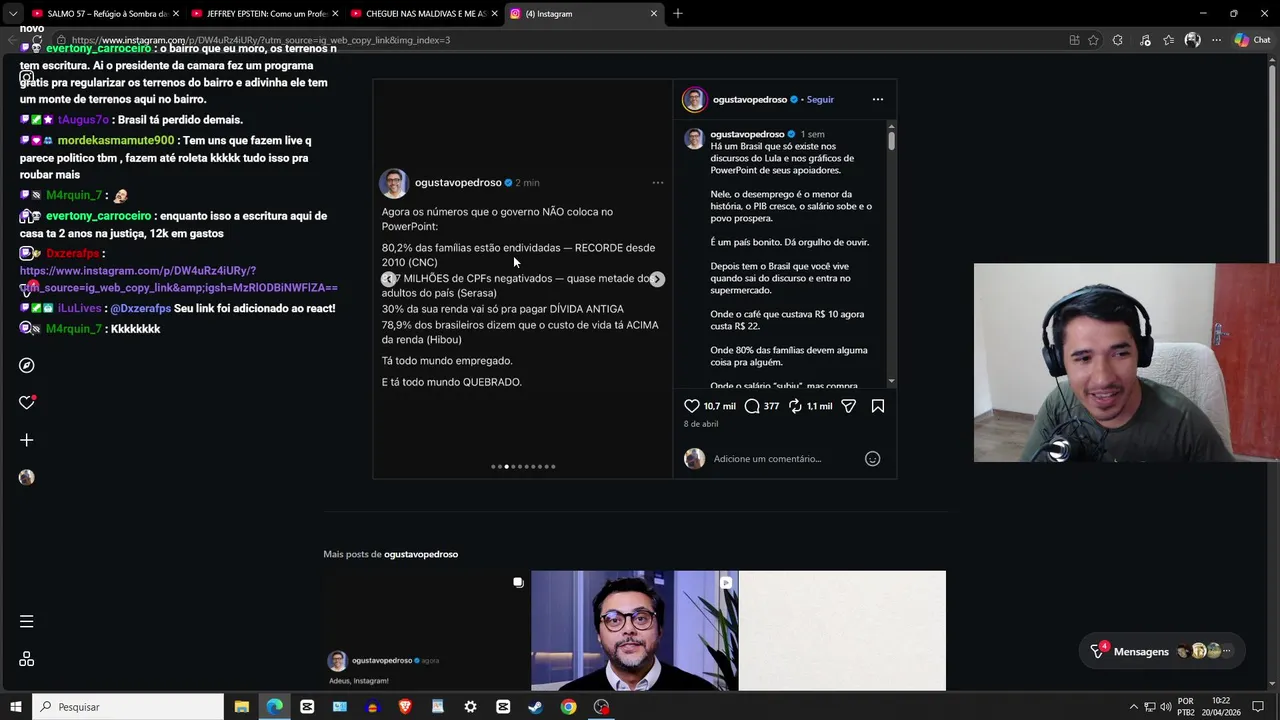Open Steam from the taskbar
1280x720 pixels.
click(x=535, y=707)
